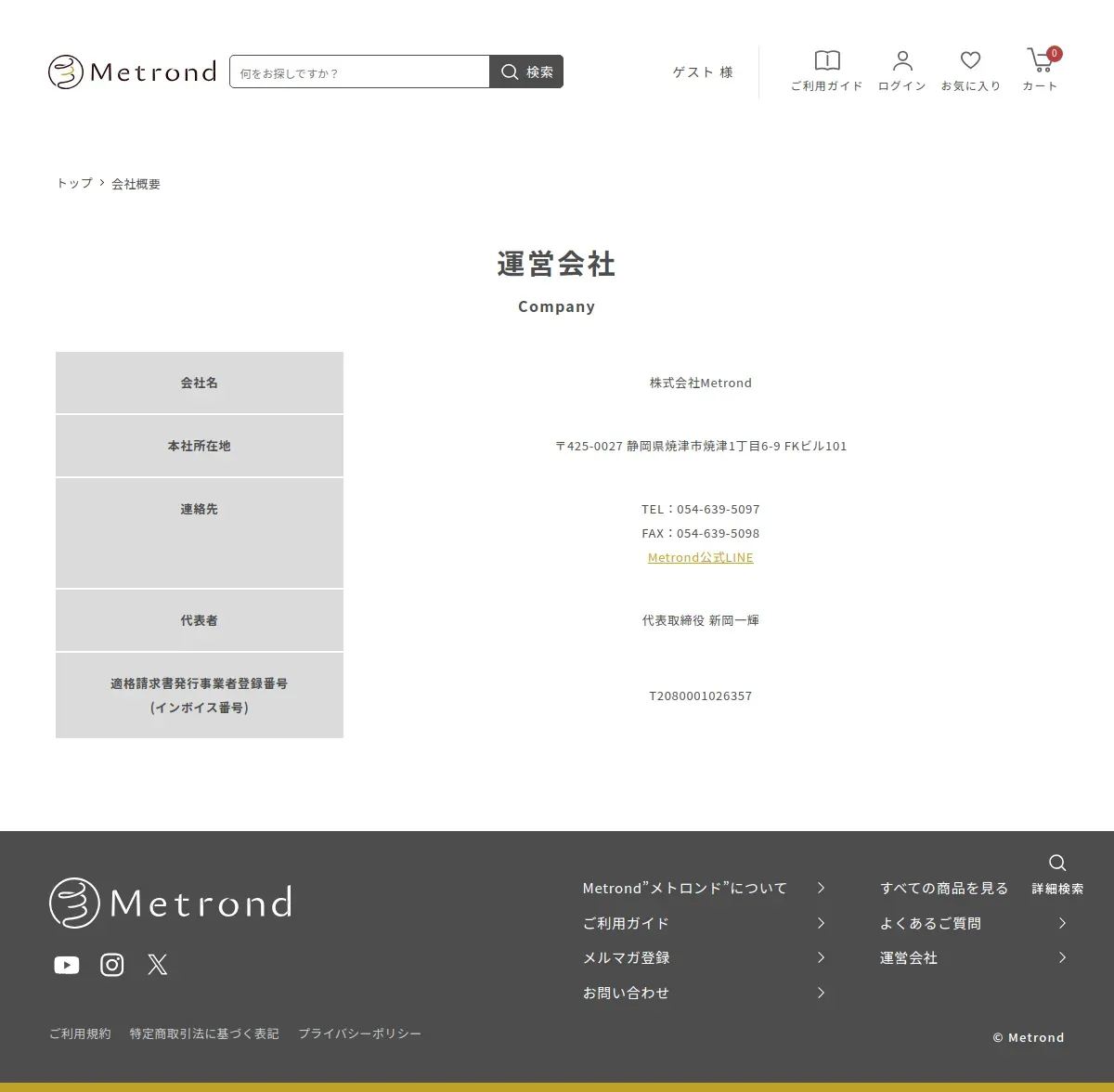Click chevron next to お問い合わせ
Image resolution: width=1114 pixels, height=1092 pixels.
821,993
